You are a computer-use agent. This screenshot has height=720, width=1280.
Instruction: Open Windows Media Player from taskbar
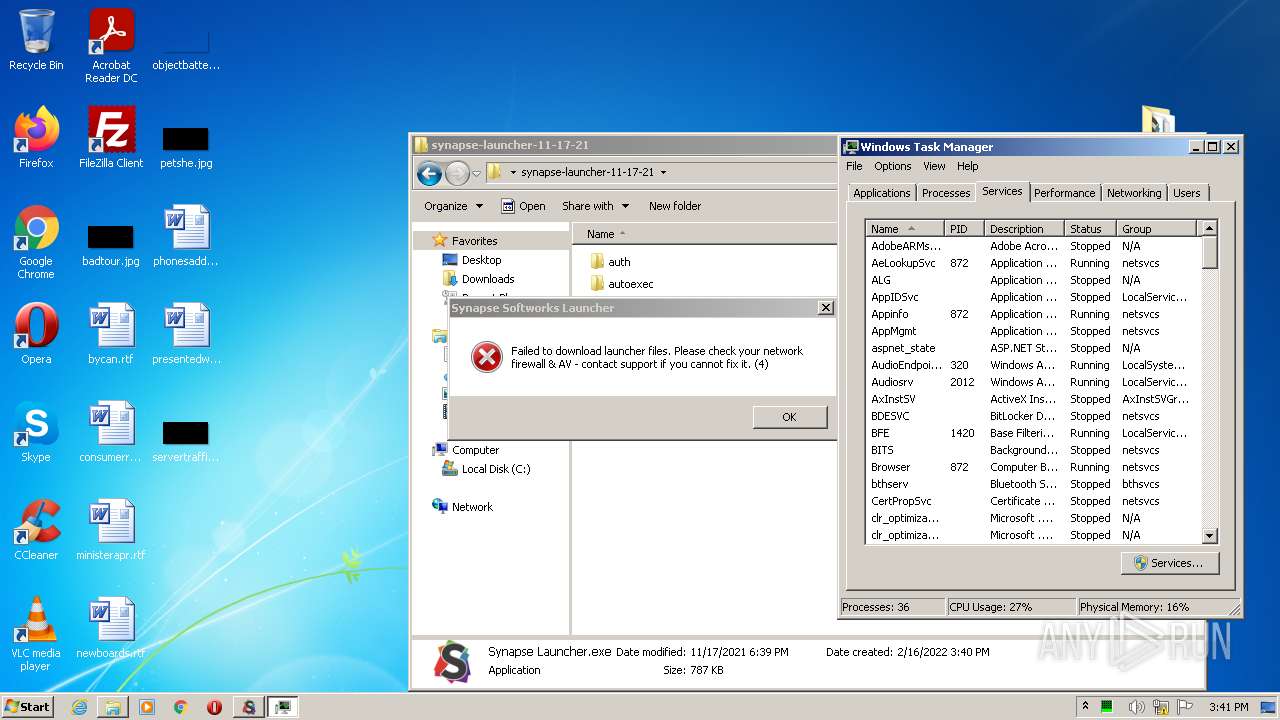point(147,707)
